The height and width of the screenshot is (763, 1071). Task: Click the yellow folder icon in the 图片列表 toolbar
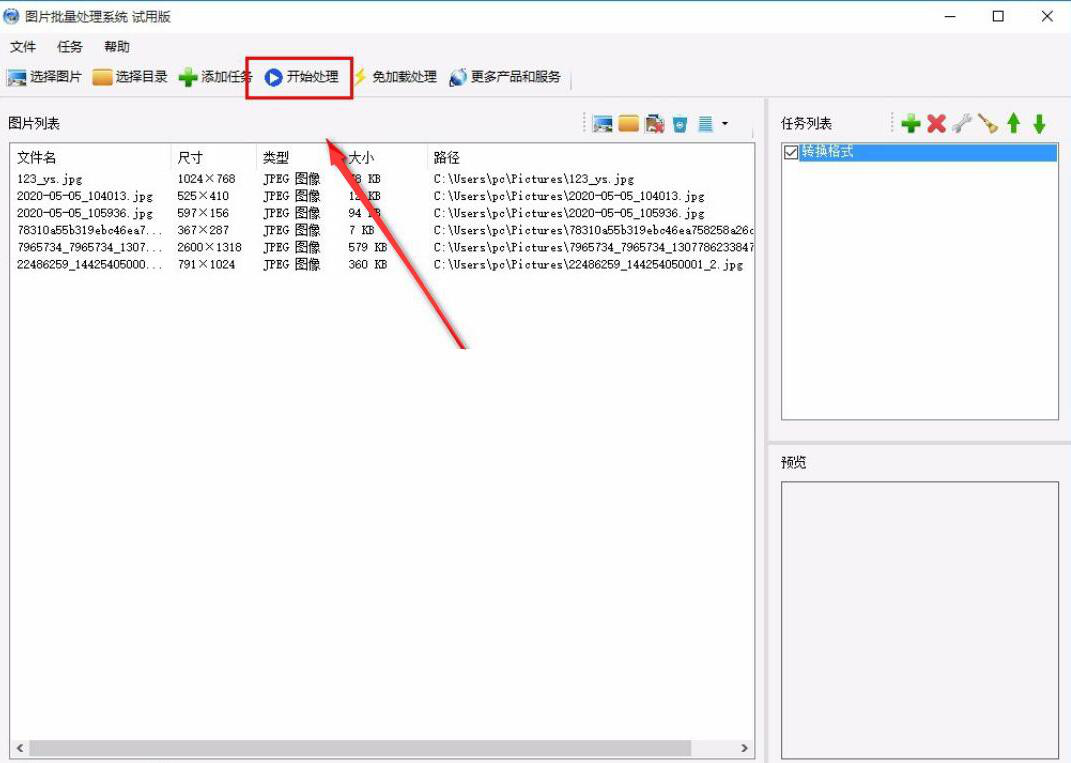click(x=628, y=124)
